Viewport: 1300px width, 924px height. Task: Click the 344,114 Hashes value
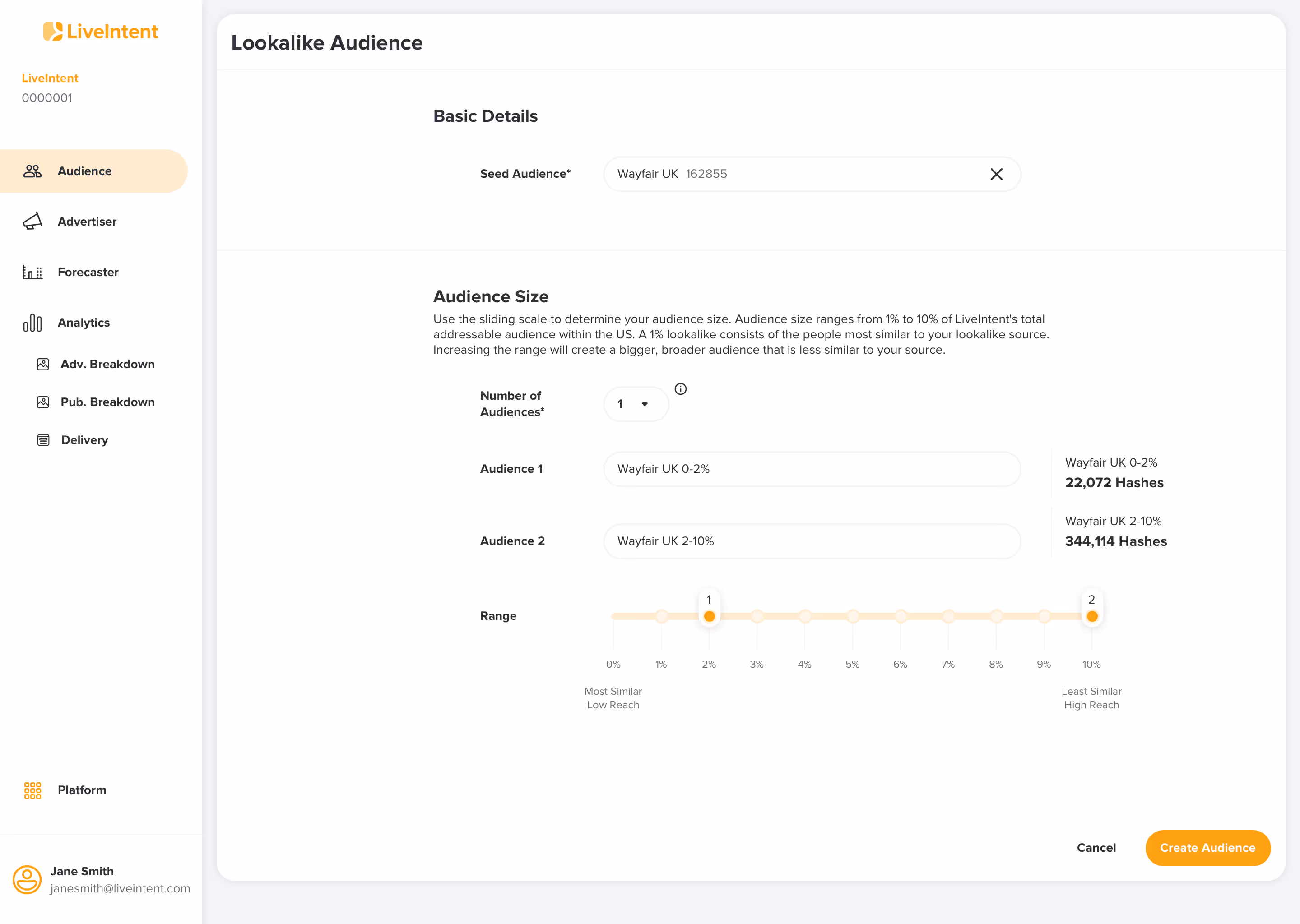click(x=1116, y=541)
